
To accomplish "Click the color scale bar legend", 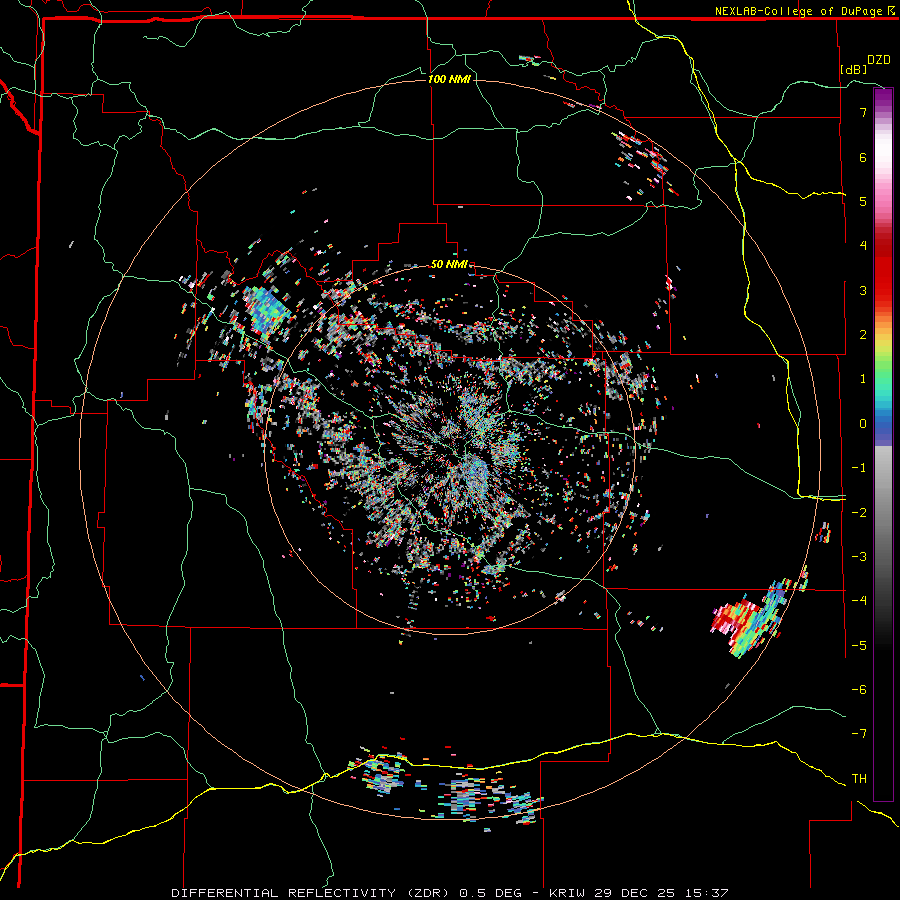I will click(x=883, y=444).
